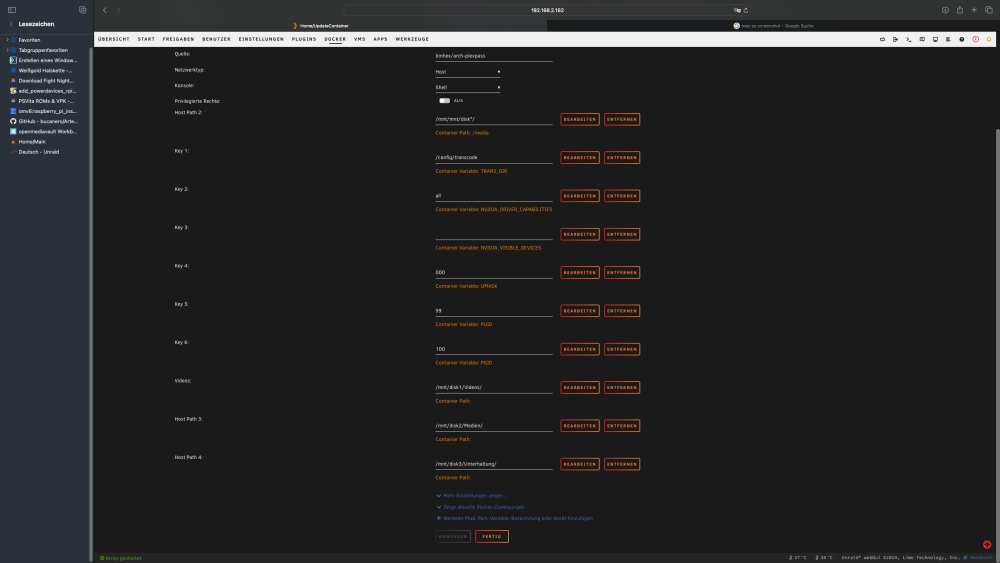Open the Unraid terminal icon
Viewport: 1000px width, 563px height.
click(909, 40)
